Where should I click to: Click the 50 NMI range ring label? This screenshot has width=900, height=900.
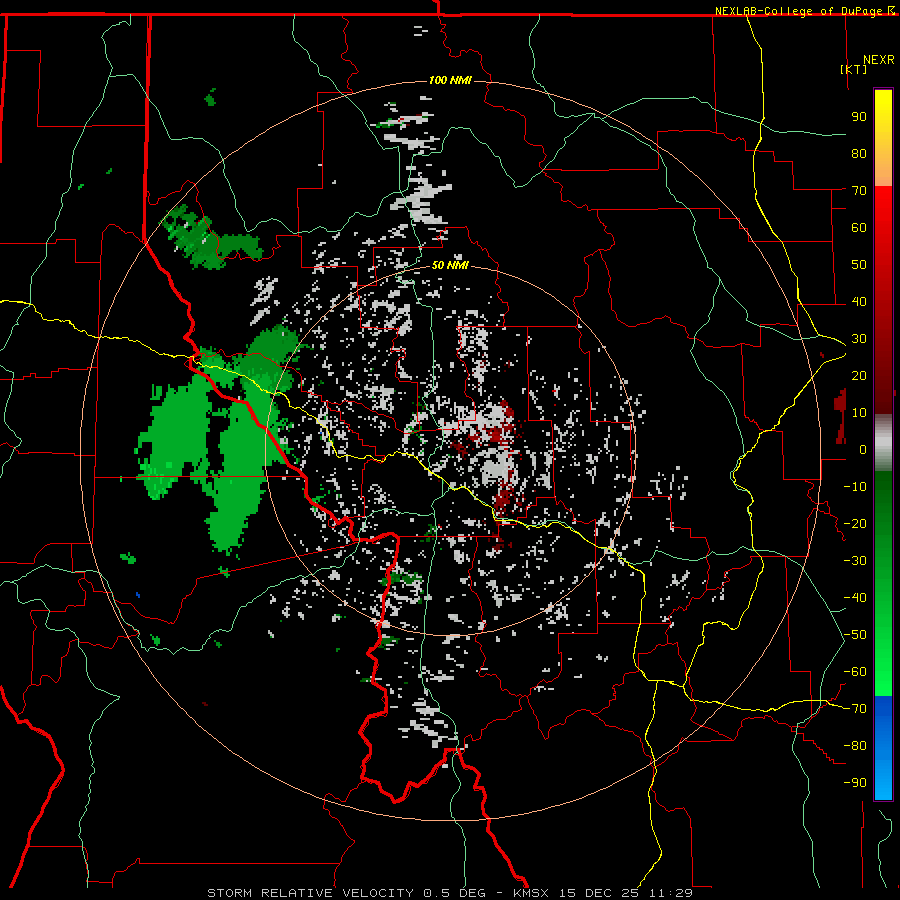click(450, 265)
